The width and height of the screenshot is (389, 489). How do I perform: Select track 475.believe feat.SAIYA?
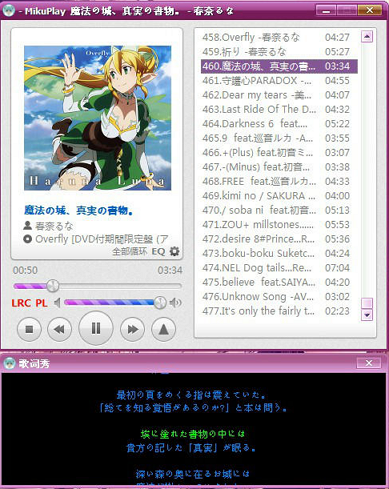pos(279,282)
